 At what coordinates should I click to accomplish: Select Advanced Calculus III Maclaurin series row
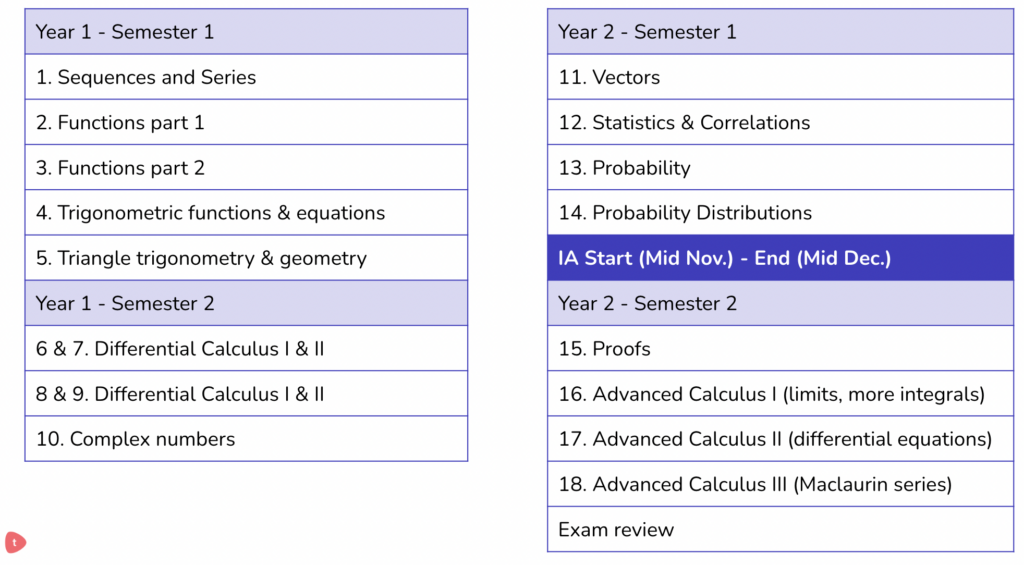click(780, 484)
